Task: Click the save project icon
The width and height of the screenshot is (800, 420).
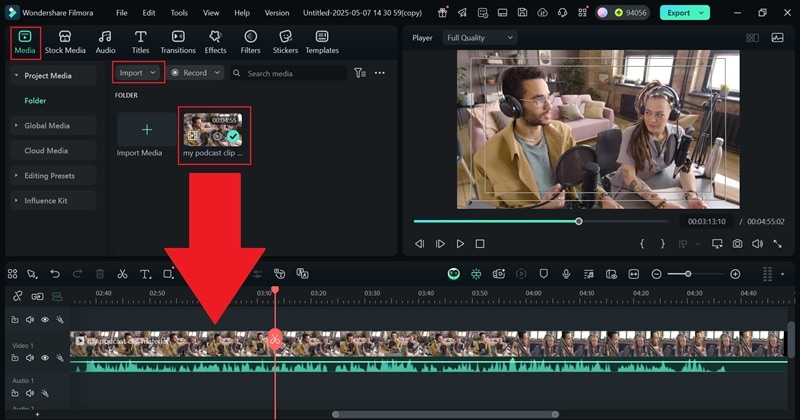Action: pos(522,13)
